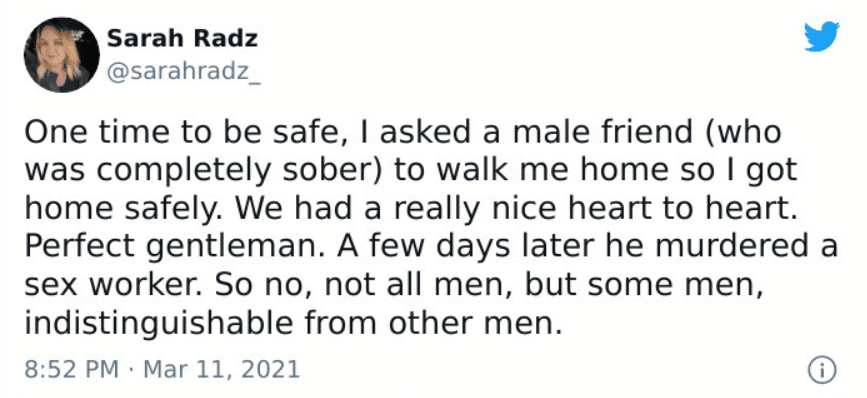Open Sarah Radz's profile picture
The height and width of the screenshot is (398, 867).
(x=61, y=55)
